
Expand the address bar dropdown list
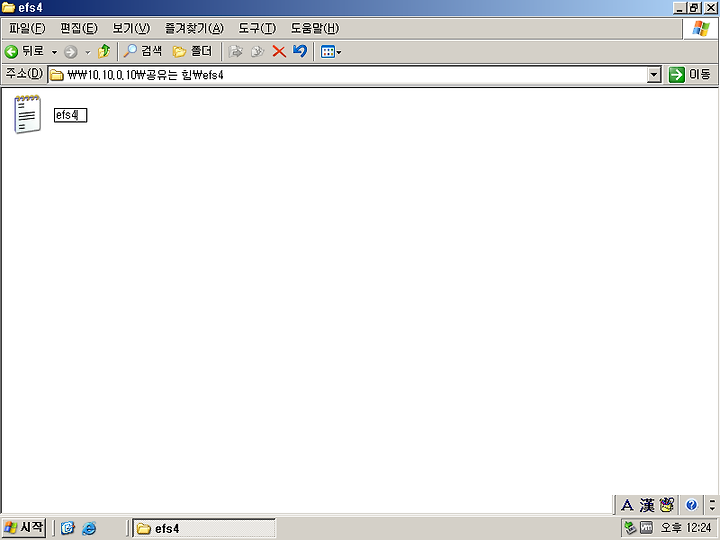tap(654, 75)
